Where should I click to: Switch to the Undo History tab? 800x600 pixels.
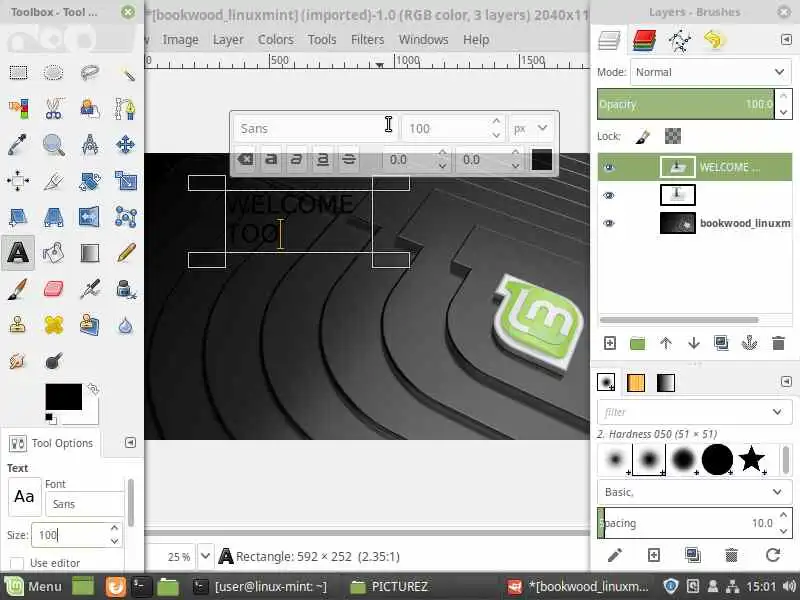tap(714, 40)
